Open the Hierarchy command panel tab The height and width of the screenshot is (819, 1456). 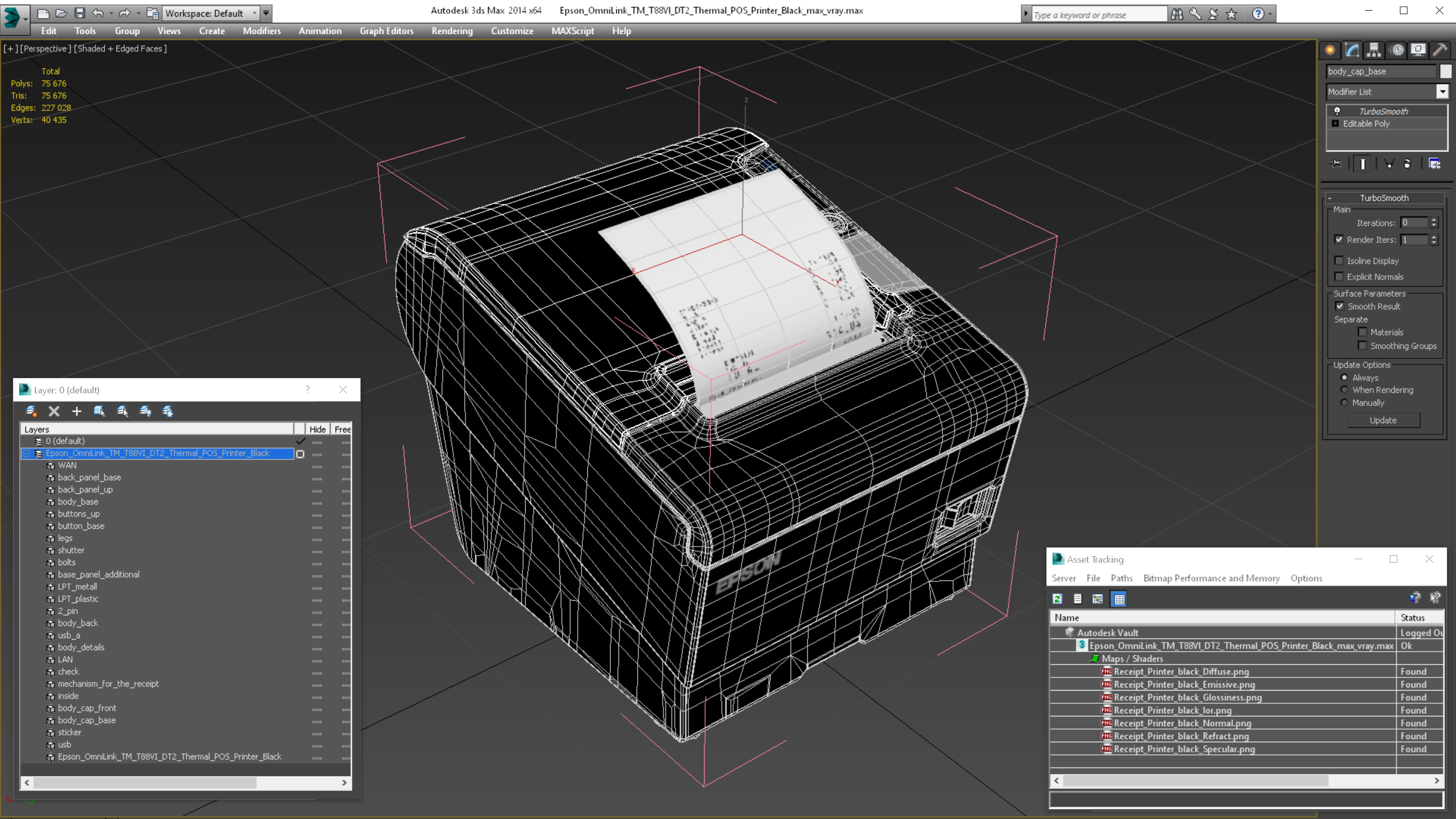tap(1374, 50)
